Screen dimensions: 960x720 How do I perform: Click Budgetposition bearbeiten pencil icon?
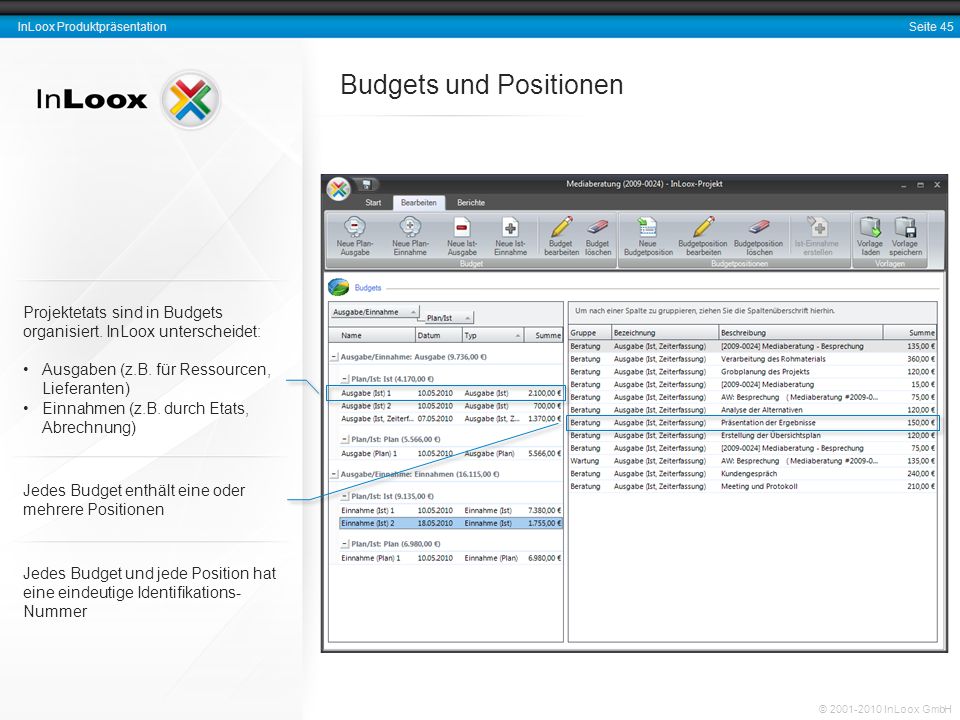tap(703, 227)
